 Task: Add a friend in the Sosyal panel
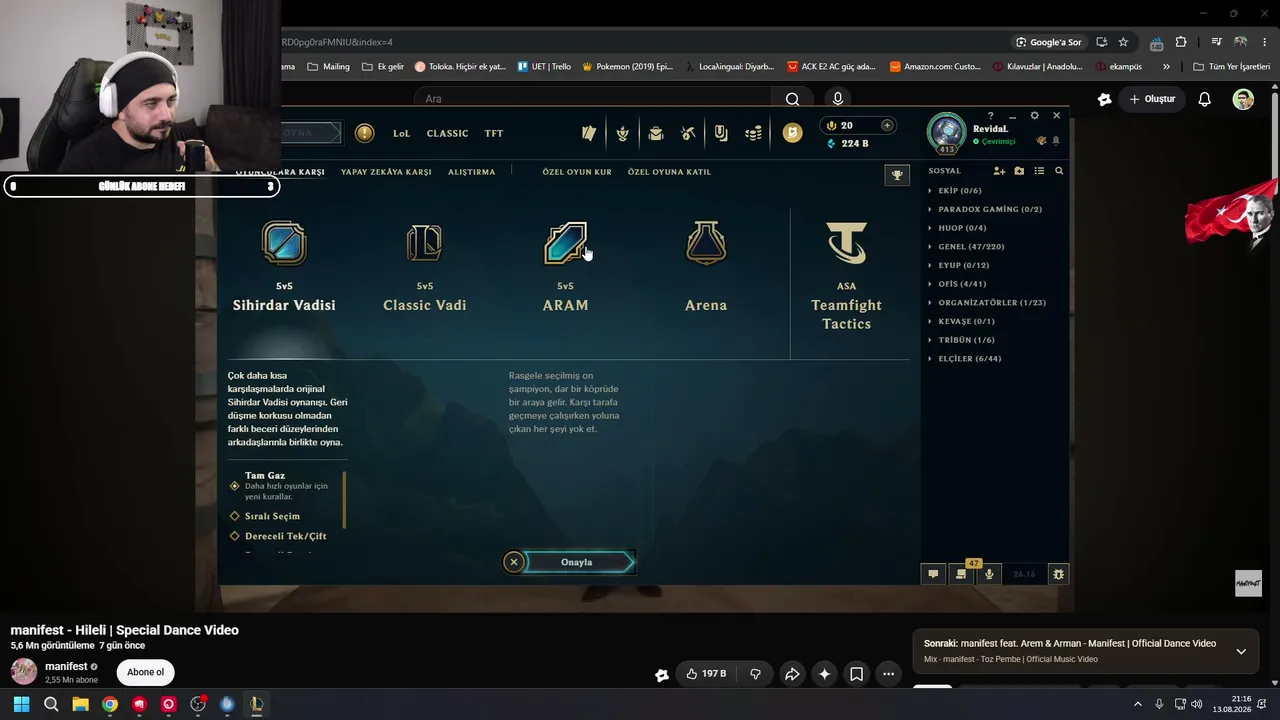999,171
